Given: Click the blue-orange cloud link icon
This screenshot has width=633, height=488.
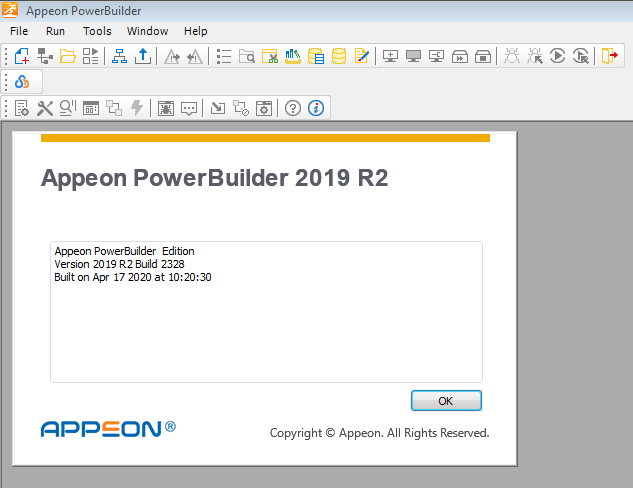Looking at the screenshot, I should (x=22, y=82).
